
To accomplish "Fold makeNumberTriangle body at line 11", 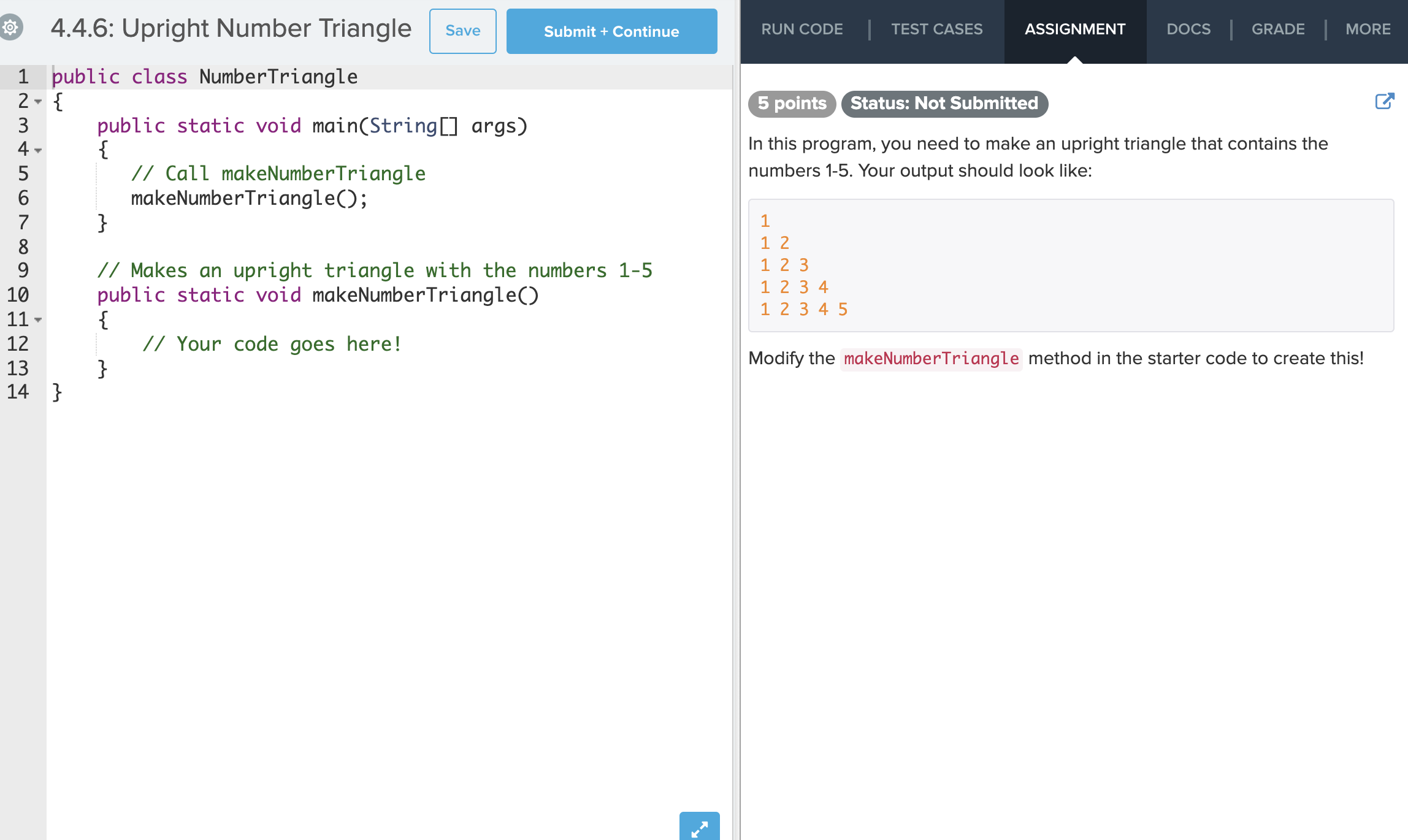I will [x=38, y=320].
